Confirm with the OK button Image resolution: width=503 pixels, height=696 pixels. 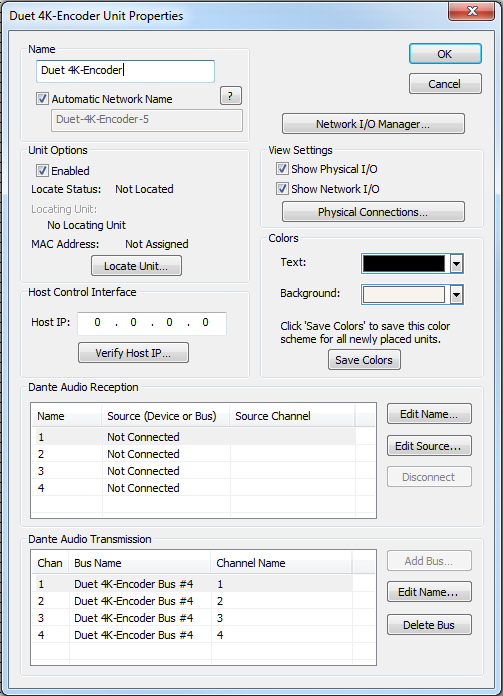445,54
